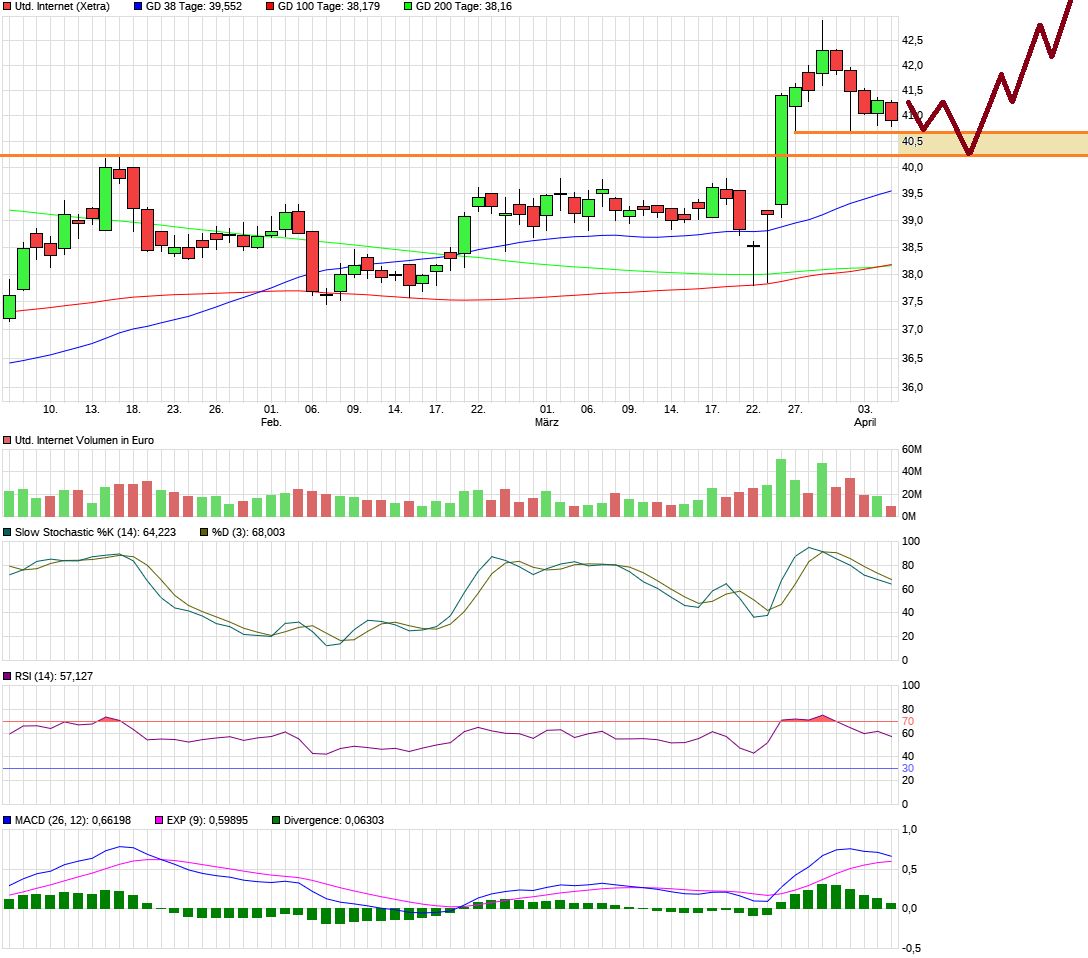Click the tall green breakout candlestick near 27.

781,150
